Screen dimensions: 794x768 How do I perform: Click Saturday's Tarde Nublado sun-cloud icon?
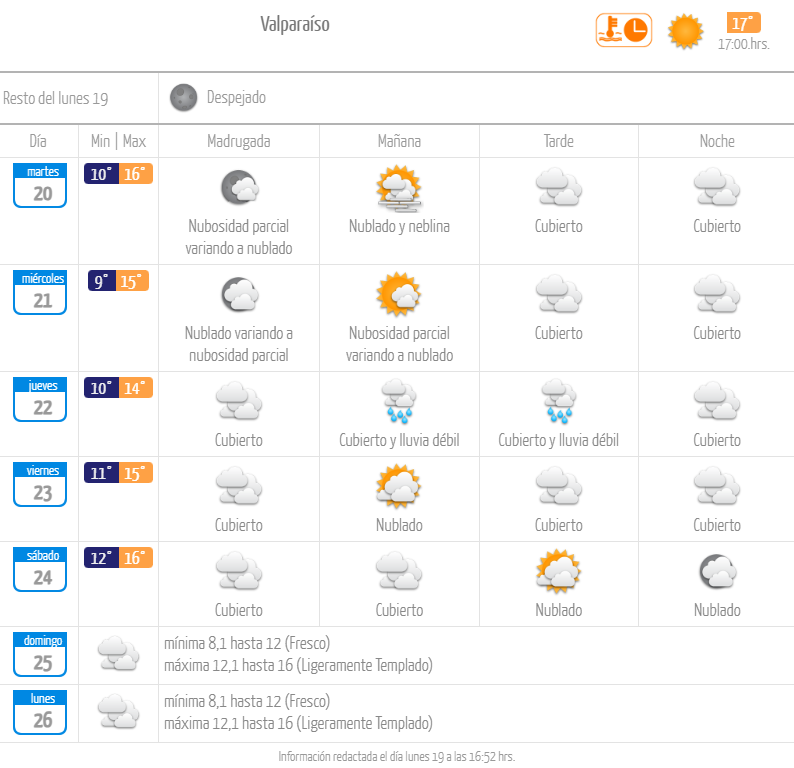[x=559, y=571]
